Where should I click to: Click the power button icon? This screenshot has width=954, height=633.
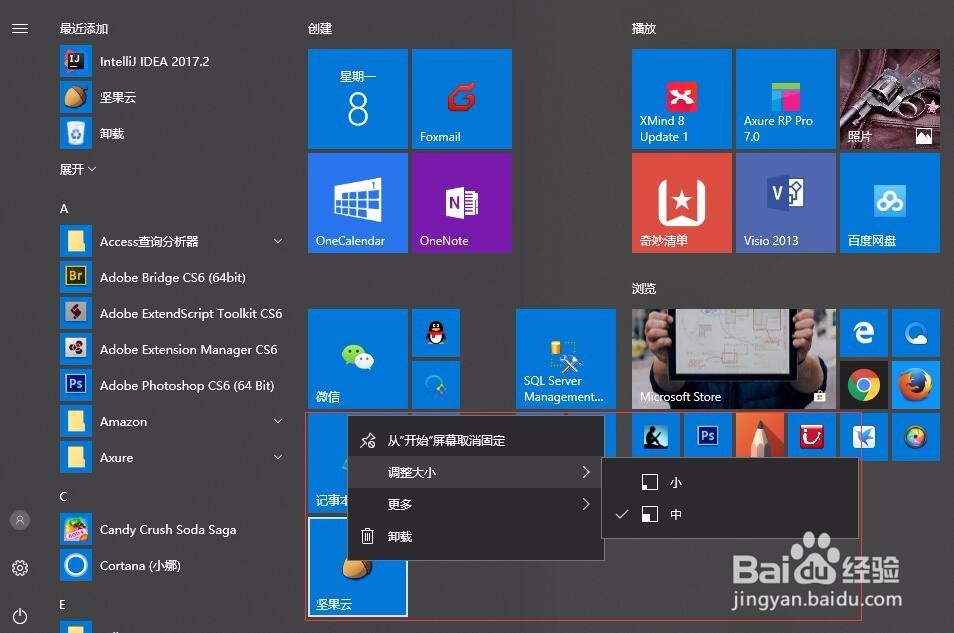point(20,616)
